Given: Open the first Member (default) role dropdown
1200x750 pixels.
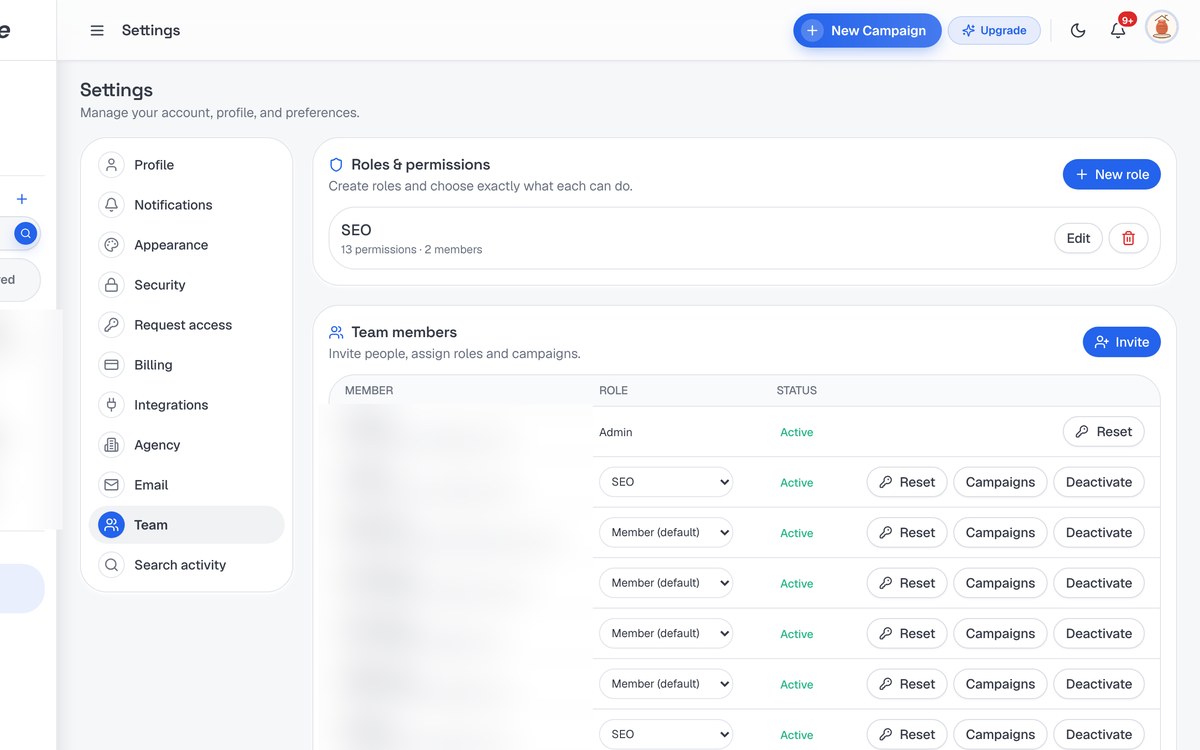Looking at the screenshot, I should 666,532.
